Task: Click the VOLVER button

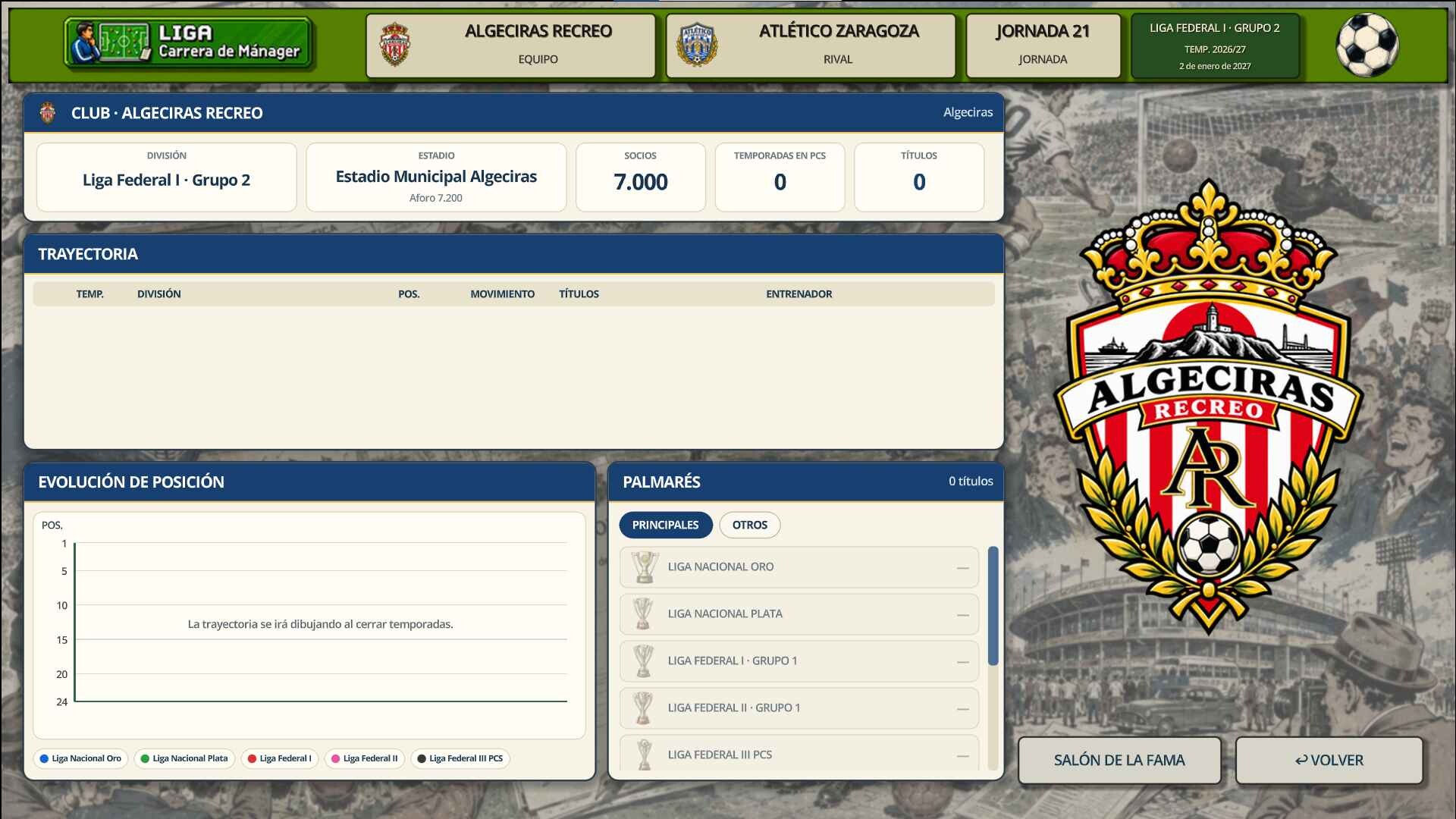Action: click(x=1329, y=760)
